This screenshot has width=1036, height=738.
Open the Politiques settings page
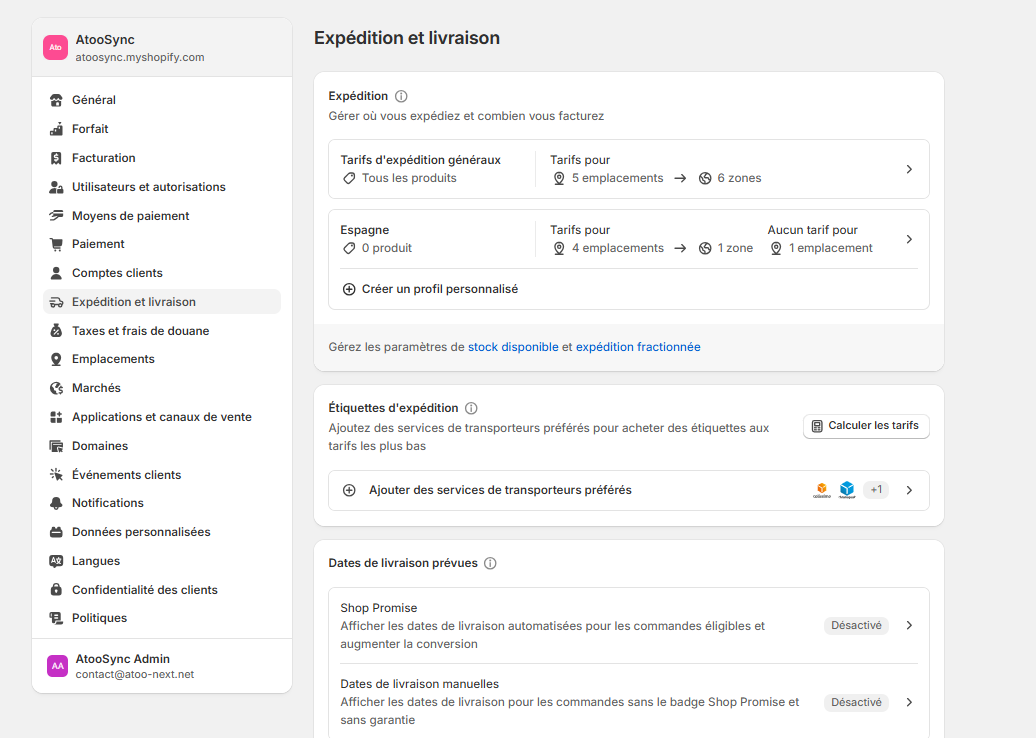(x=162, y=618)
